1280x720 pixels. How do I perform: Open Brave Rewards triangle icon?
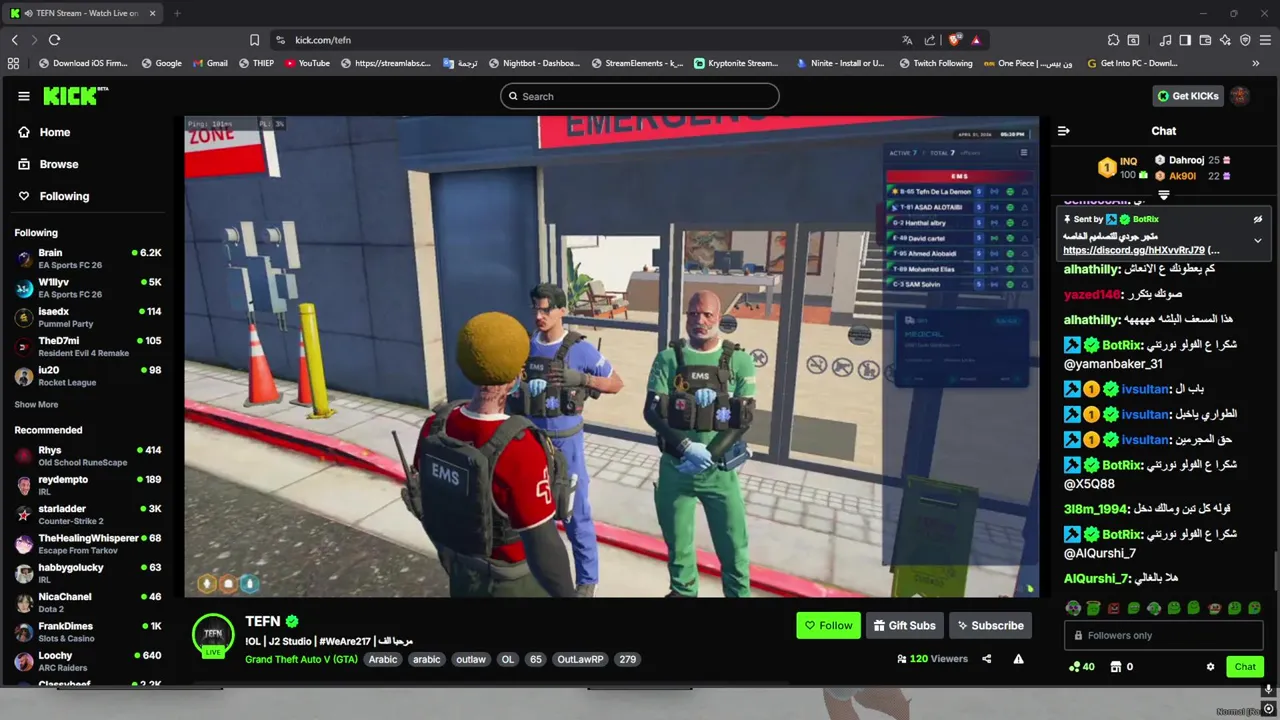pos(975,40)
